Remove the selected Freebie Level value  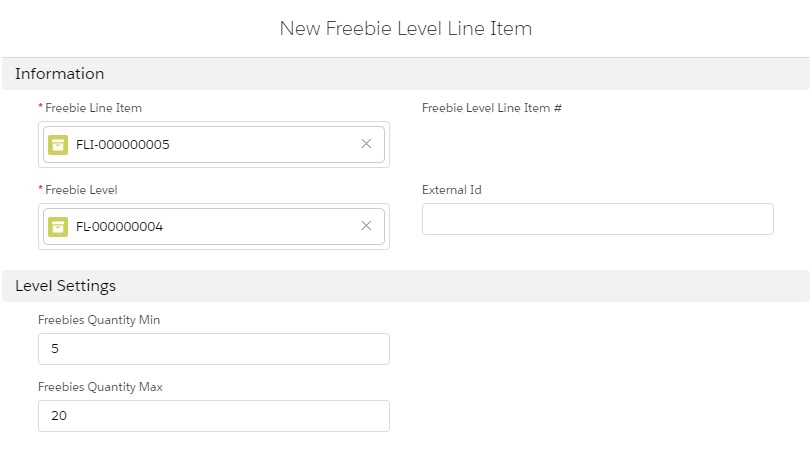pyautogui.click(x=366, y=226)
